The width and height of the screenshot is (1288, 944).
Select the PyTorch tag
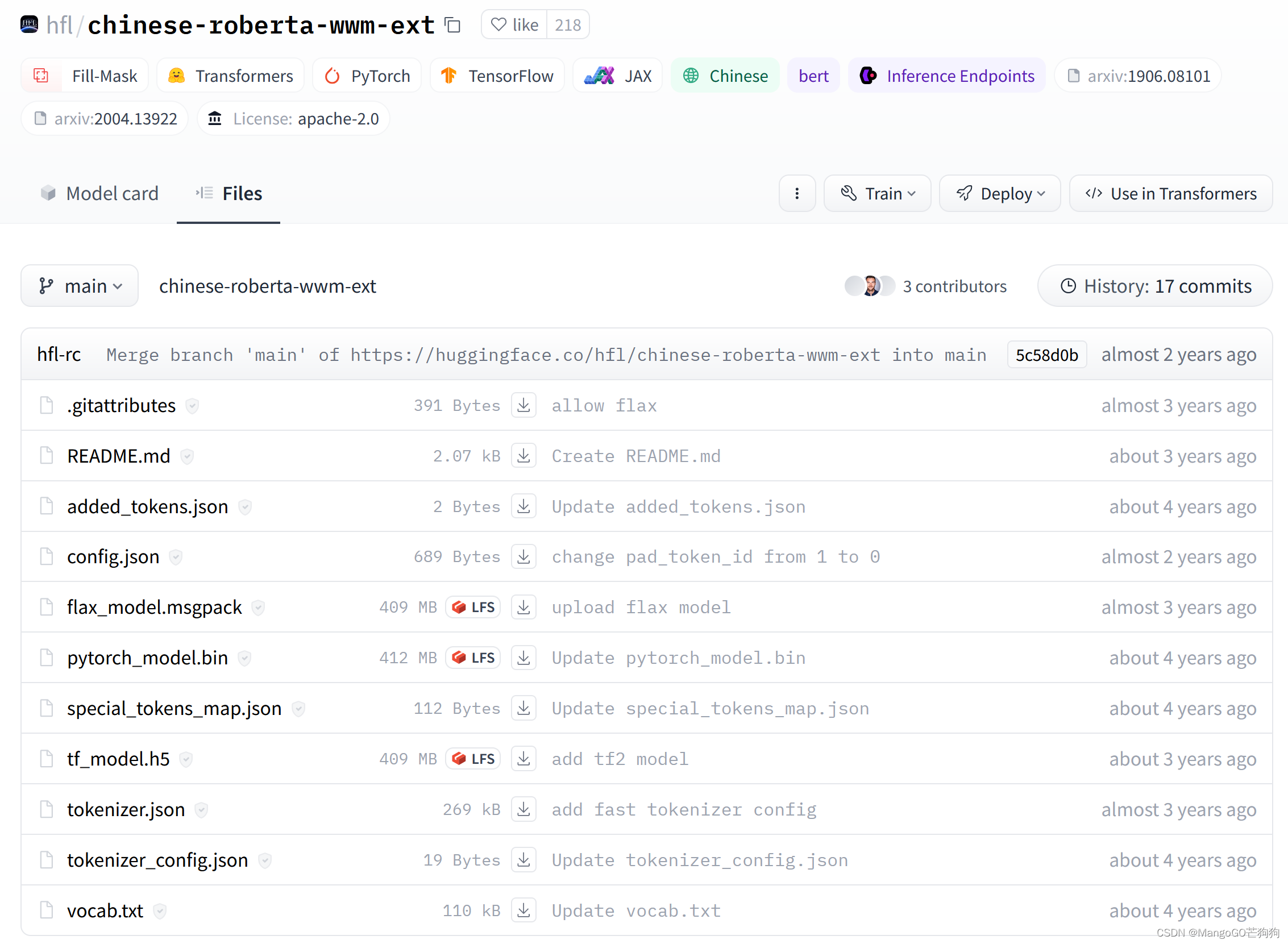[x=367, y=76]
